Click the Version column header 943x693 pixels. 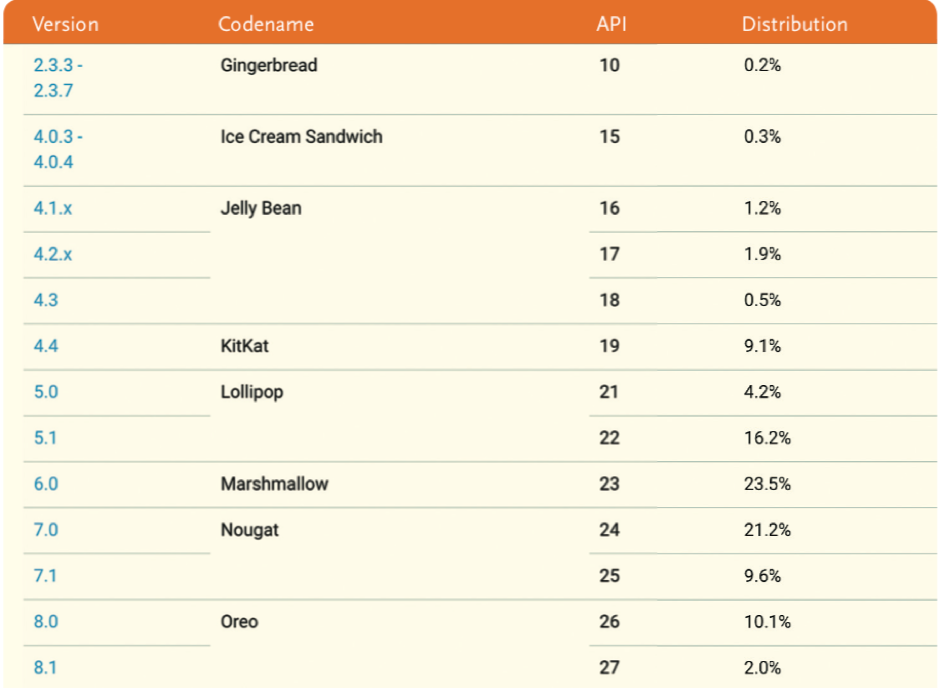click(x=65, y=24)
